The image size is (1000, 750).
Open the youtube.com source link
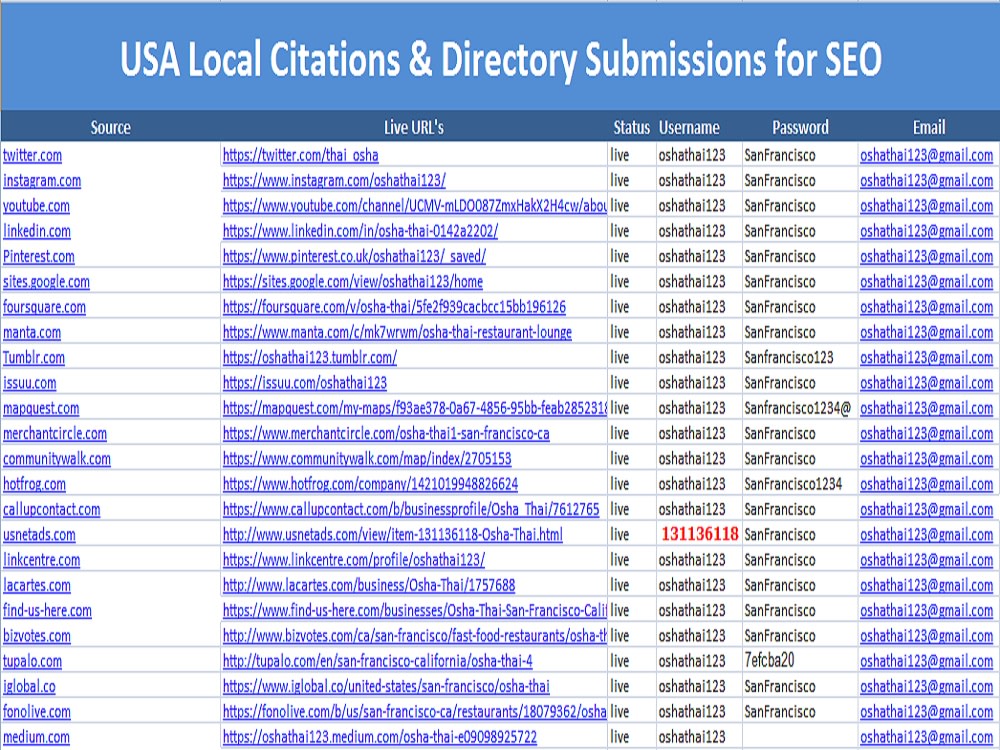click(x=36, y=206)
